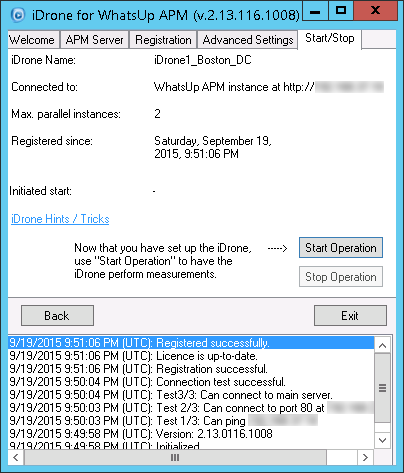Click the Registered since date value
Screen dimensions: 404x473
[213, 147]
